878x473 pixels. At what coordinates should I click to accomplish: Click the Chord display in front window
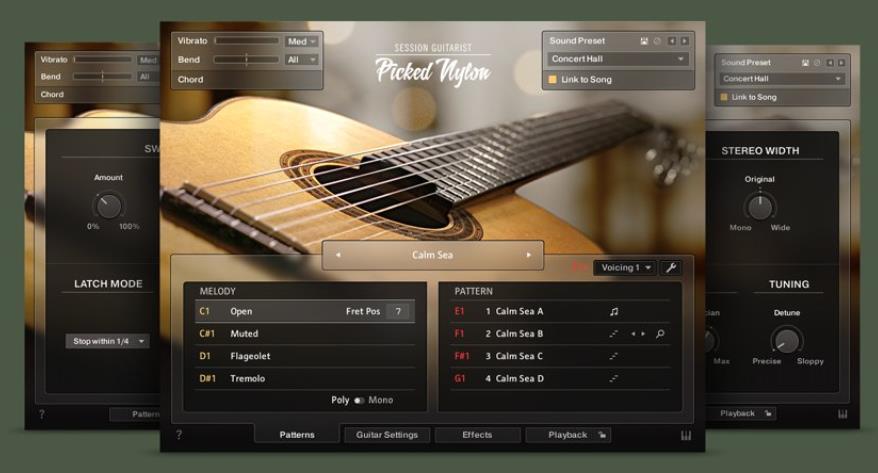(246, 79)
